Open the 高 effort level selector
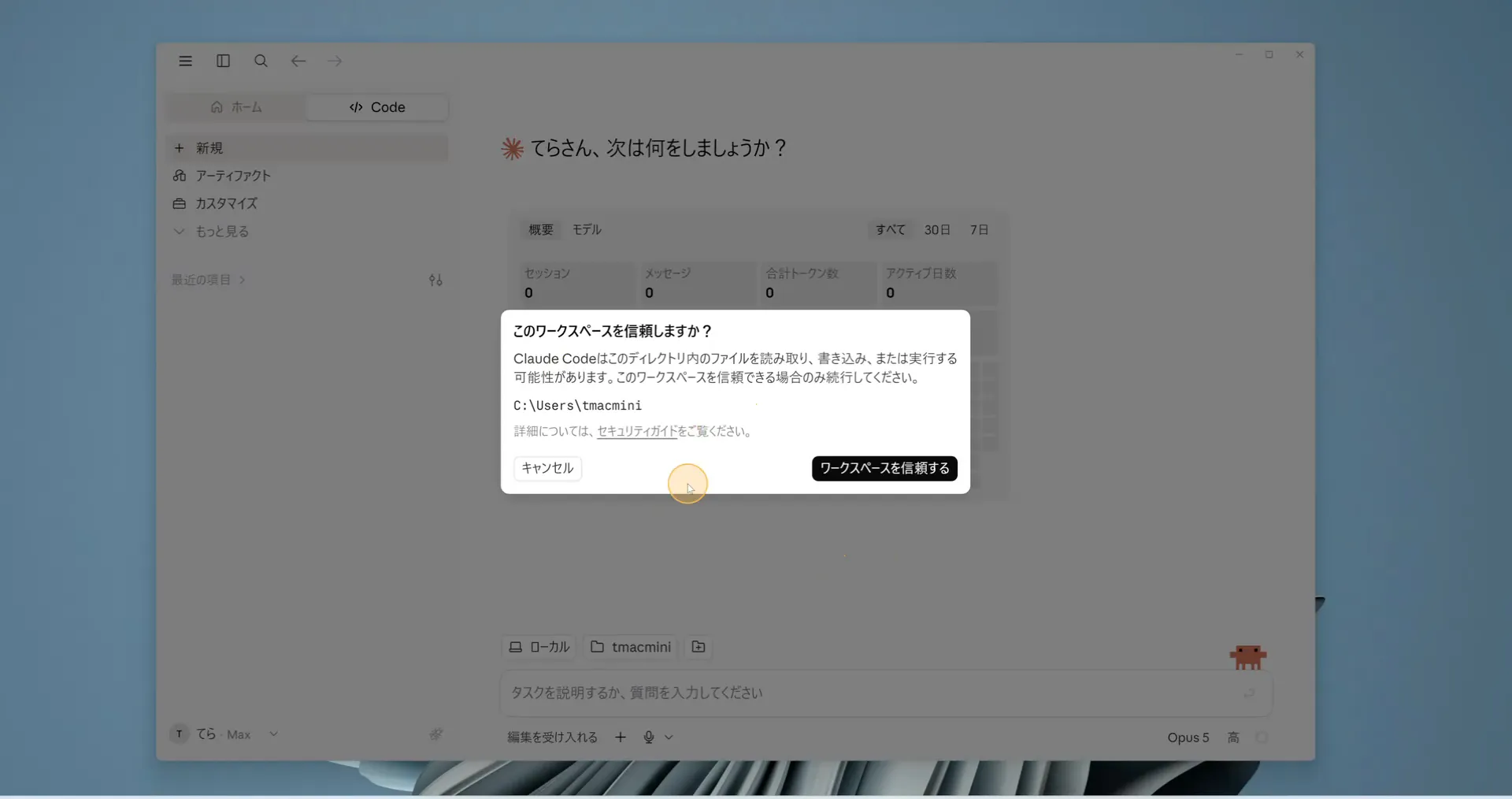Viewport: 1512px width, 799px height. click(x=1233, y=738)
